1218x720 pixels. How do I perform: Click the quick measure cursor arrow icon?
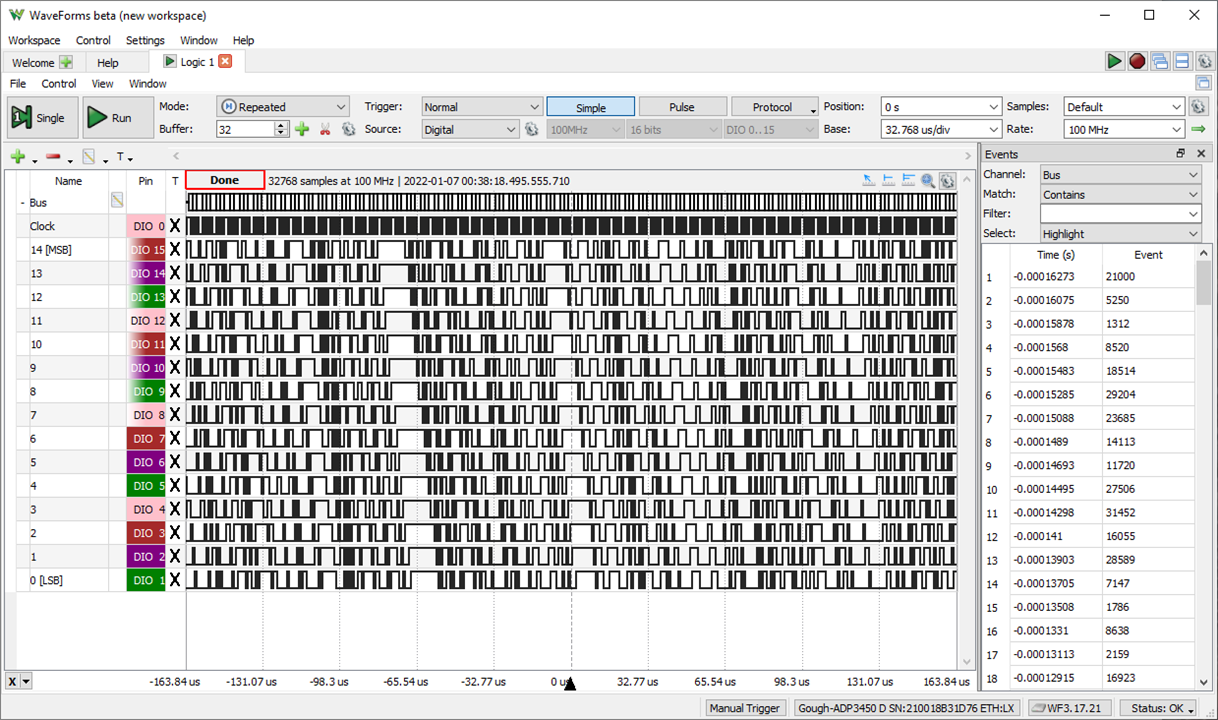click(868, 181)
